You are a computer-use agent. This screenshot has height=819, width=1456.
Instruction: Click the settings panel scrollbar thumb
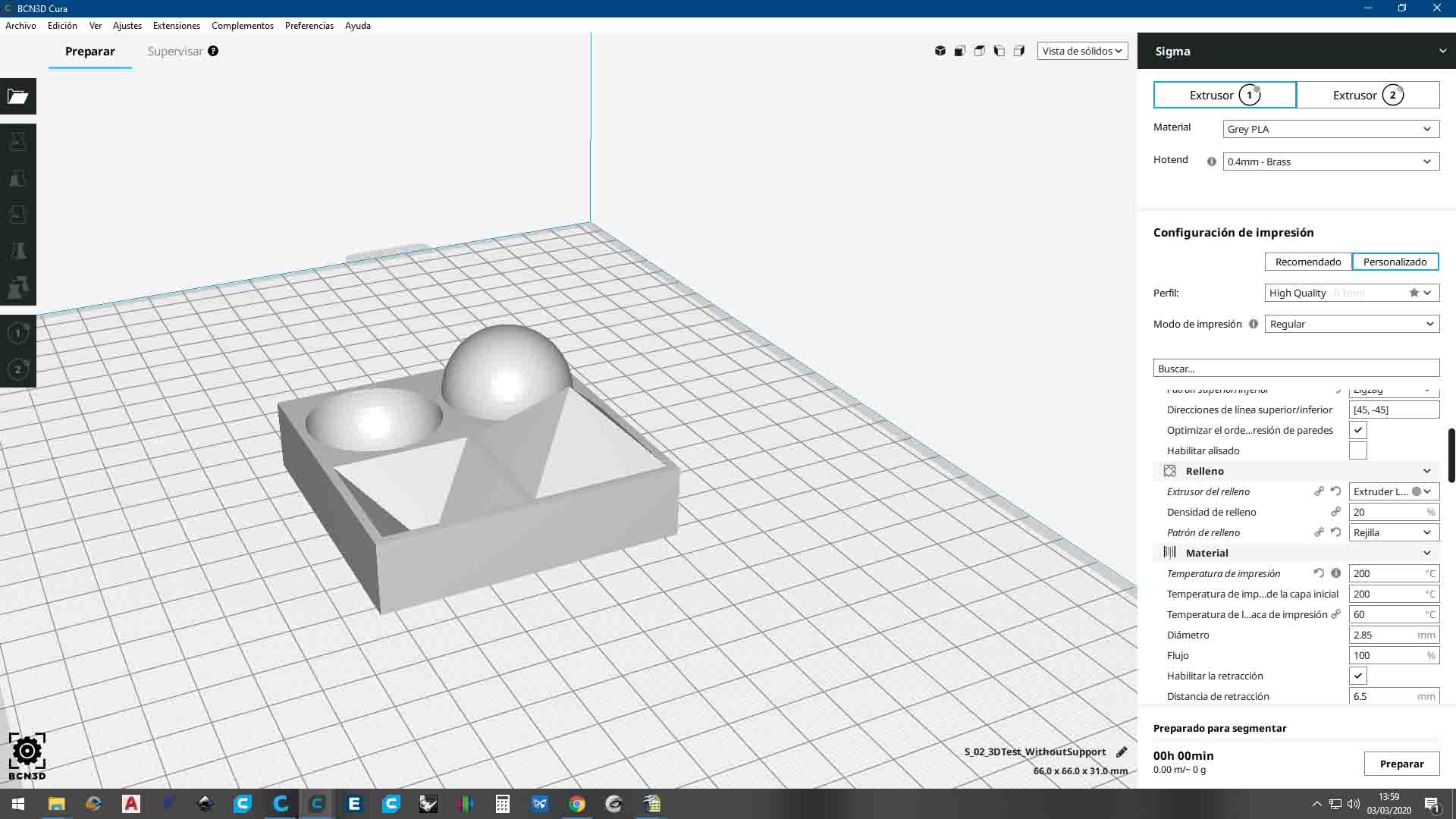1451,455
